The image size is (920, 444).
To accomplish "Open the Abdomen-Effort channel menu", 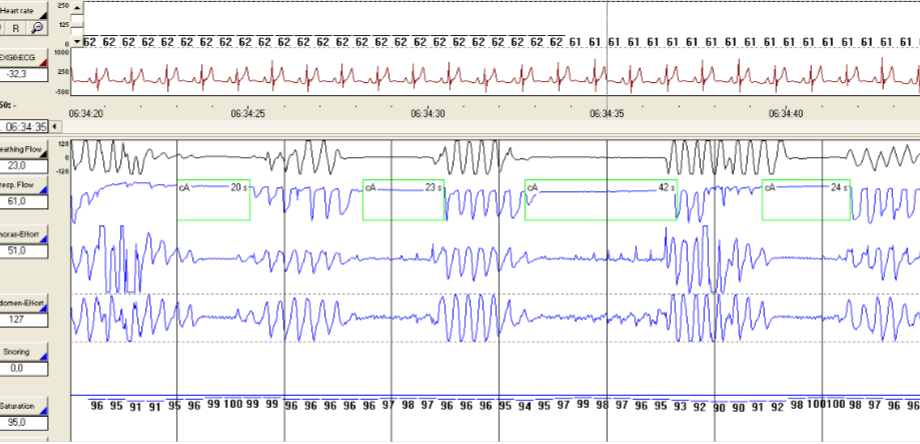I will click(x=24, y=303).
